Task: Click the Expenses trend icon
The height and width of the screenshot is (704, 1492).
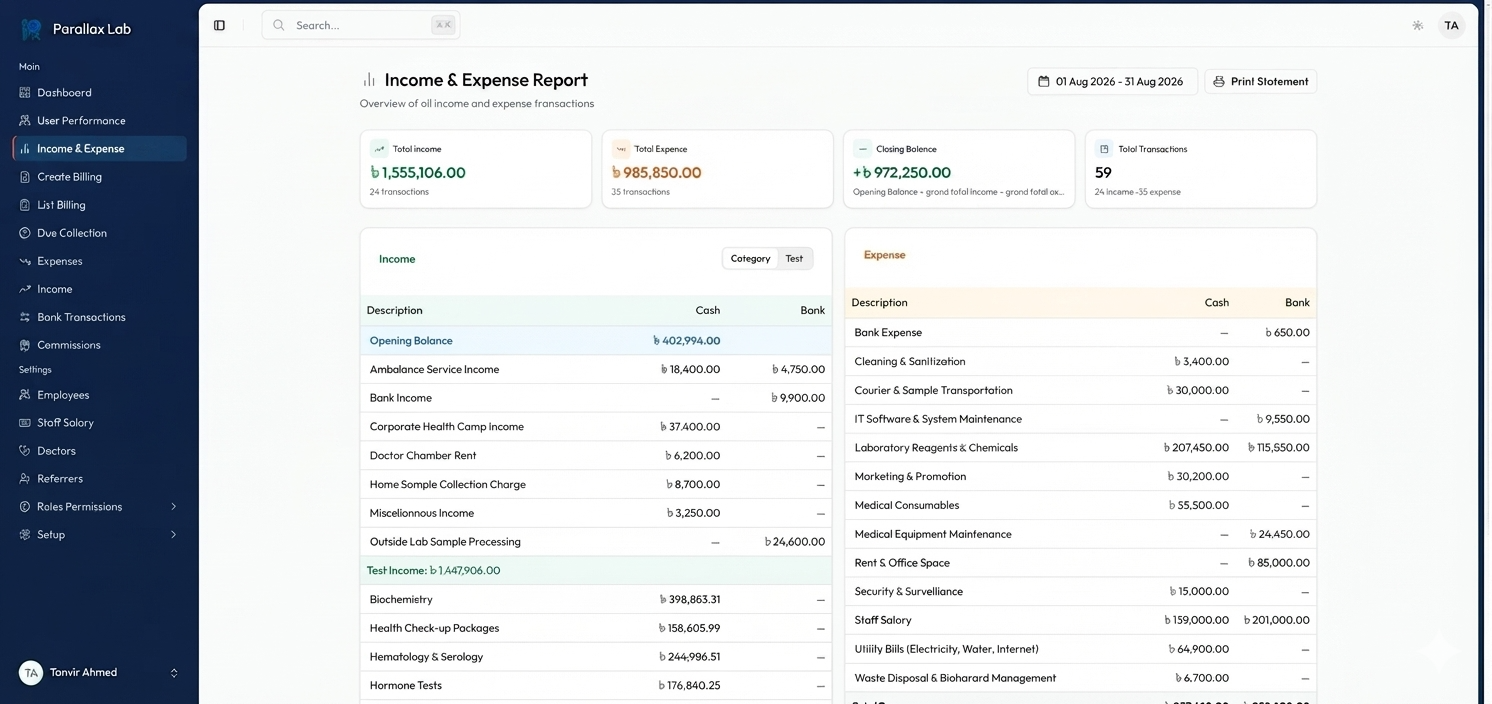Action: click(25, 261)
